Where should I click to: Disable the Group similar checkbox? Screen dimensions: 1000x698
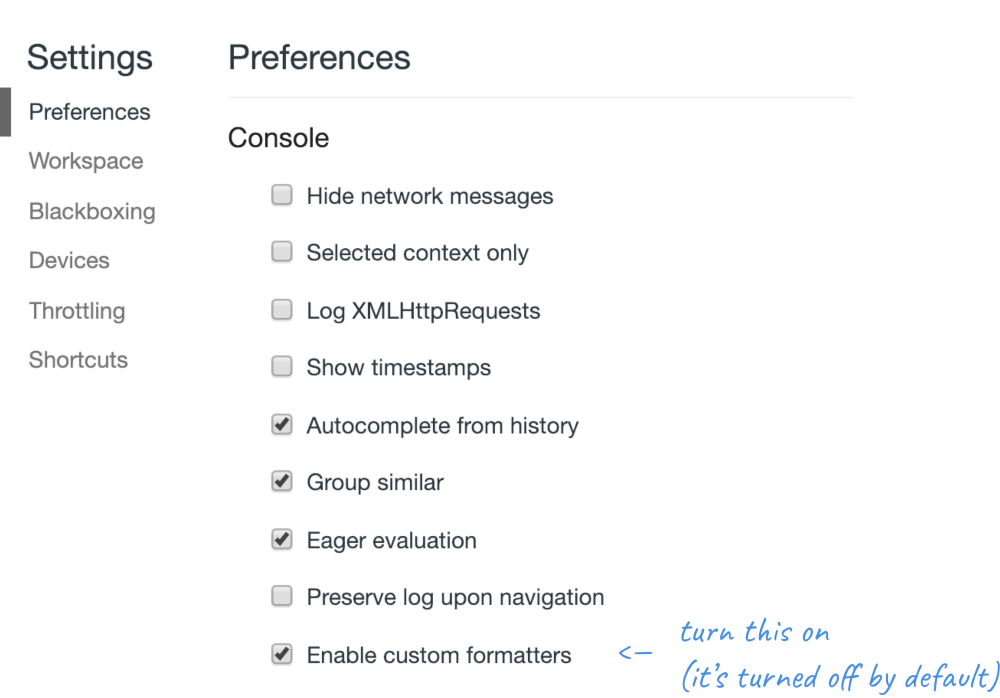(x=282, y=482)
